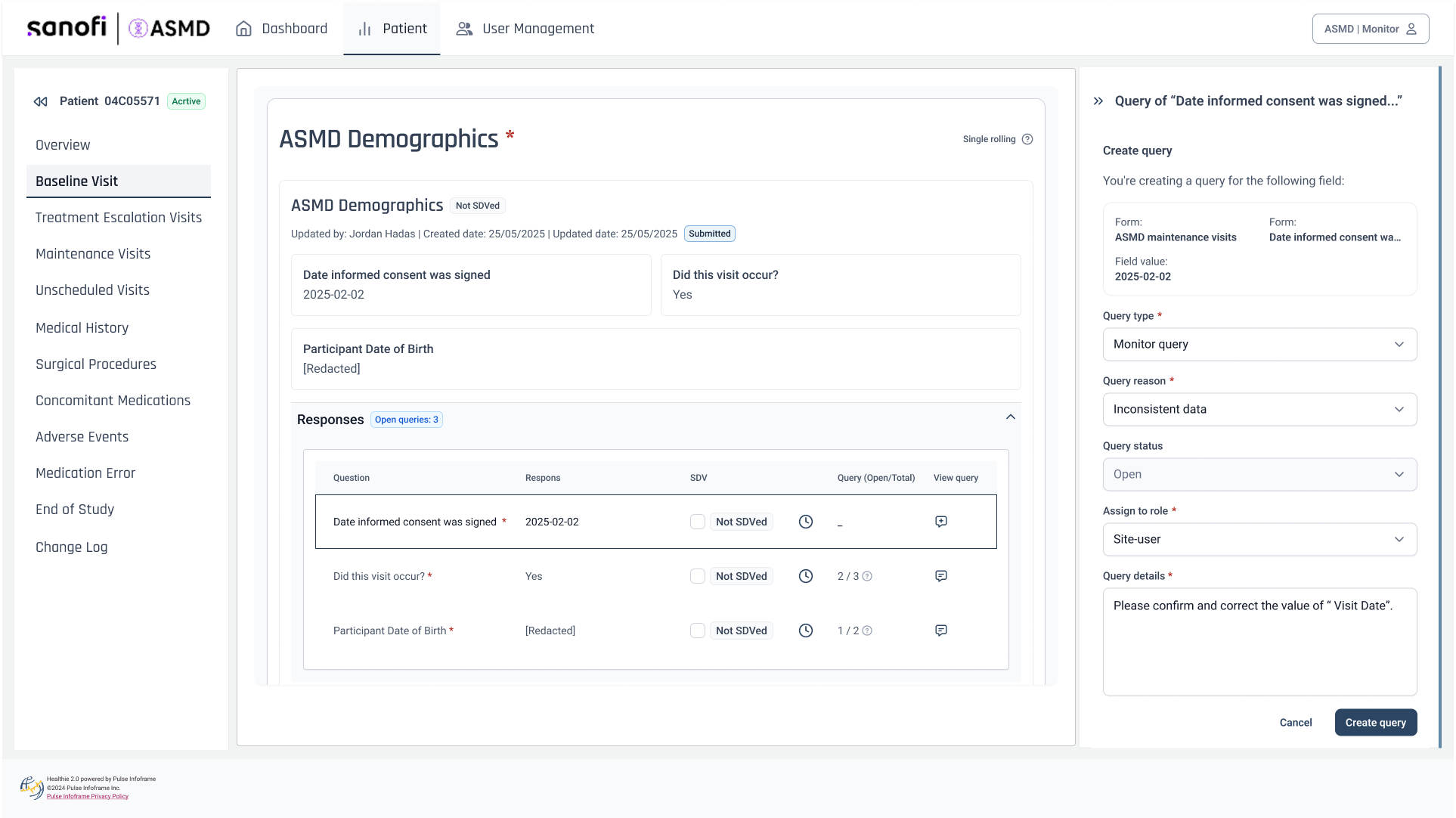
Task: Collapse query panel with chevrons icon
Action: pos(1098,101)
